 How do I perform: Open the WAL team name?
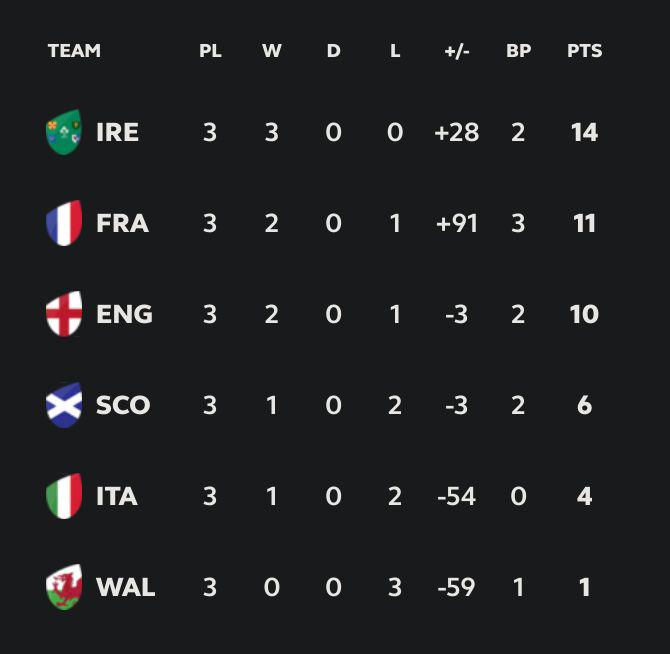pos(126,587)
